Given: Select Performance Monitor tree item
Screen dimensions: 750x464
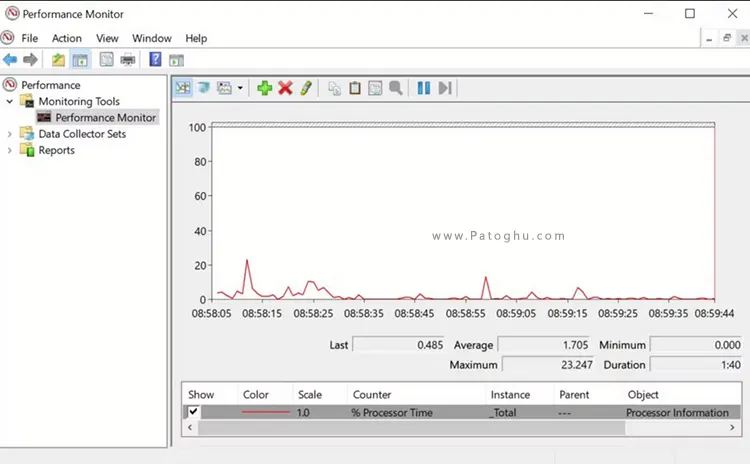Looking at the screenshot, I should 105,118.
